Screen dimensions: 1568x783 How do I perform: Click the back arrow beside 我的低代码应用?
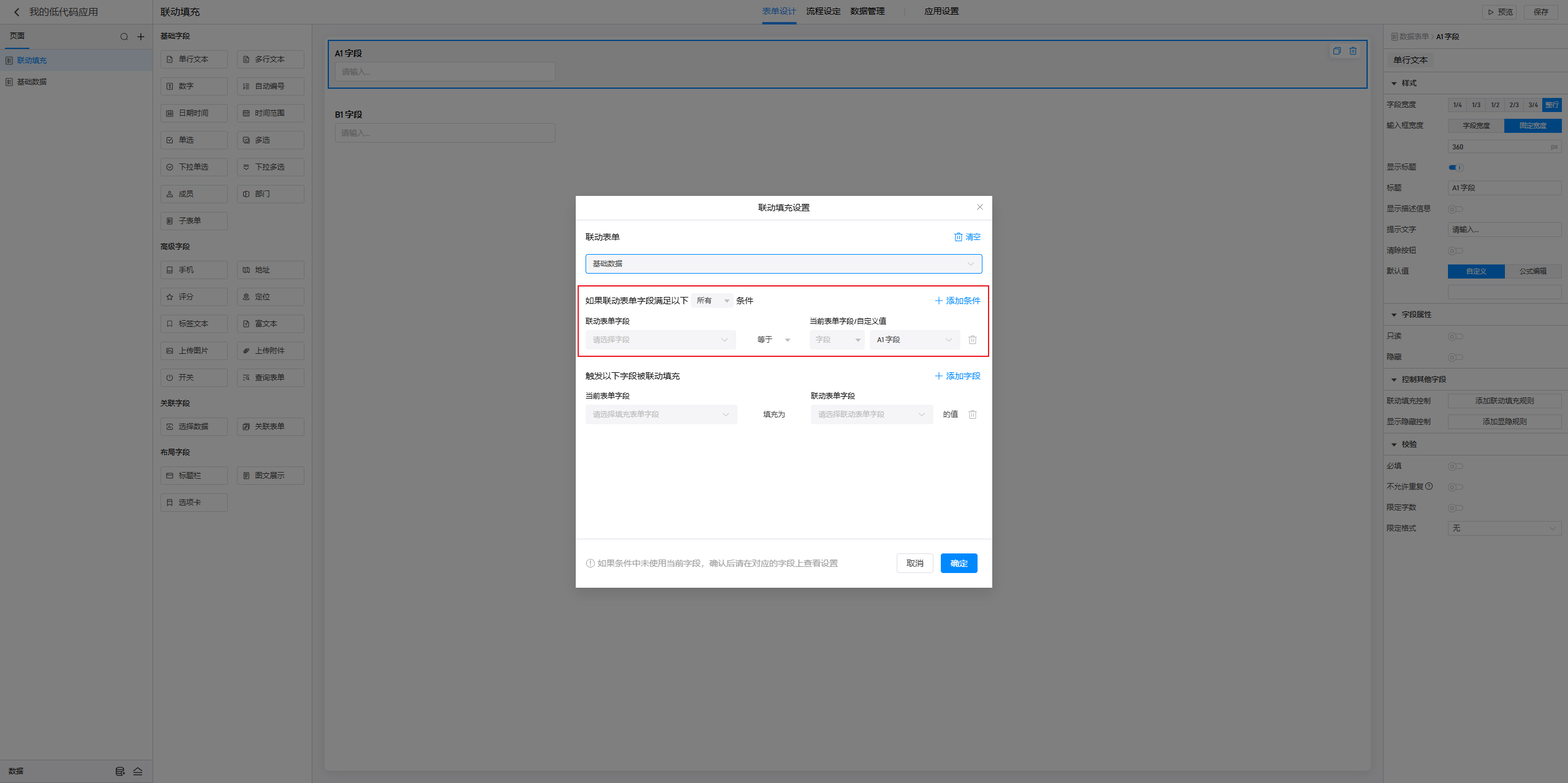[17, 12]
